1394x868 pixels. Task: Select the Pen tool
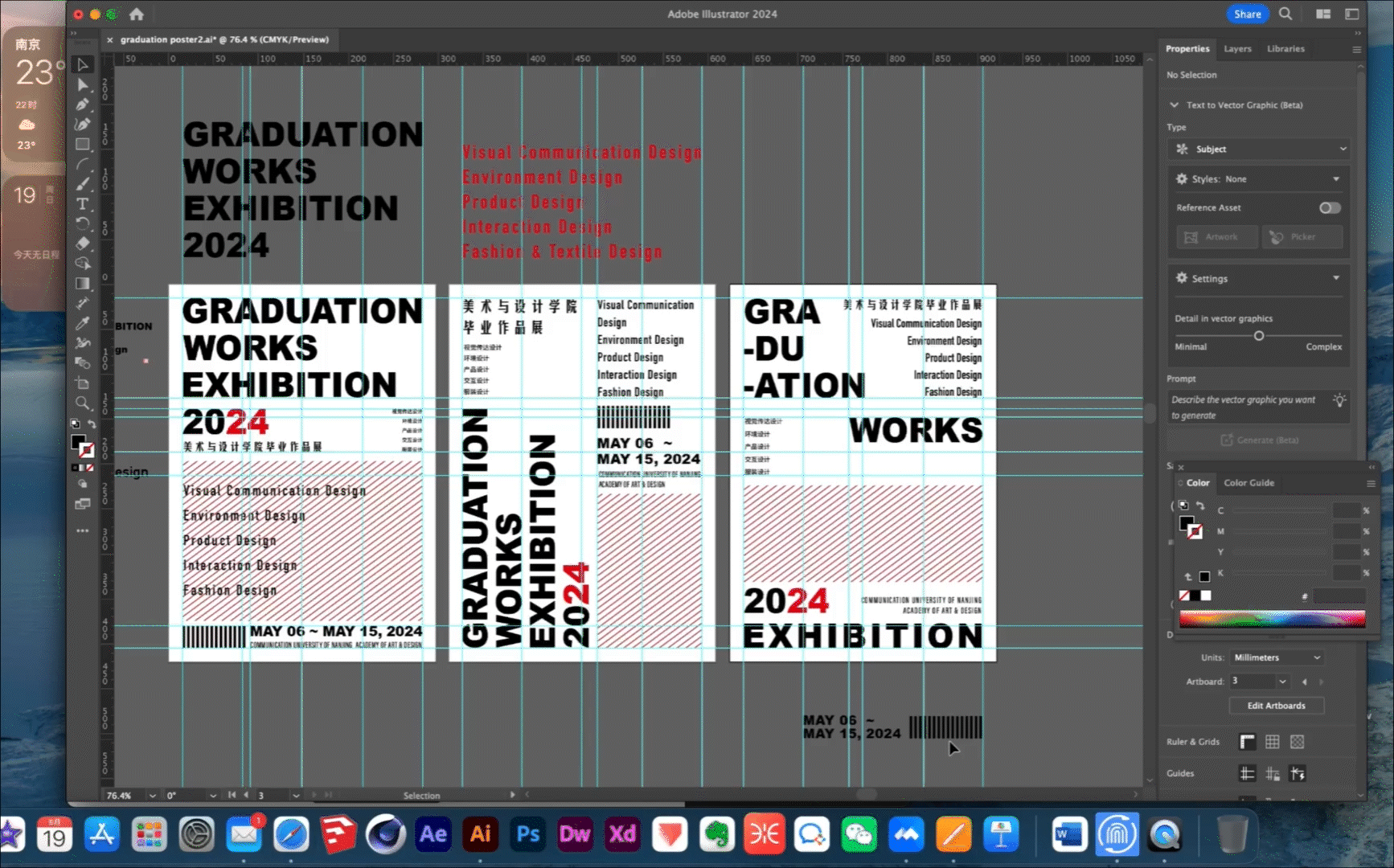(82, 104)
